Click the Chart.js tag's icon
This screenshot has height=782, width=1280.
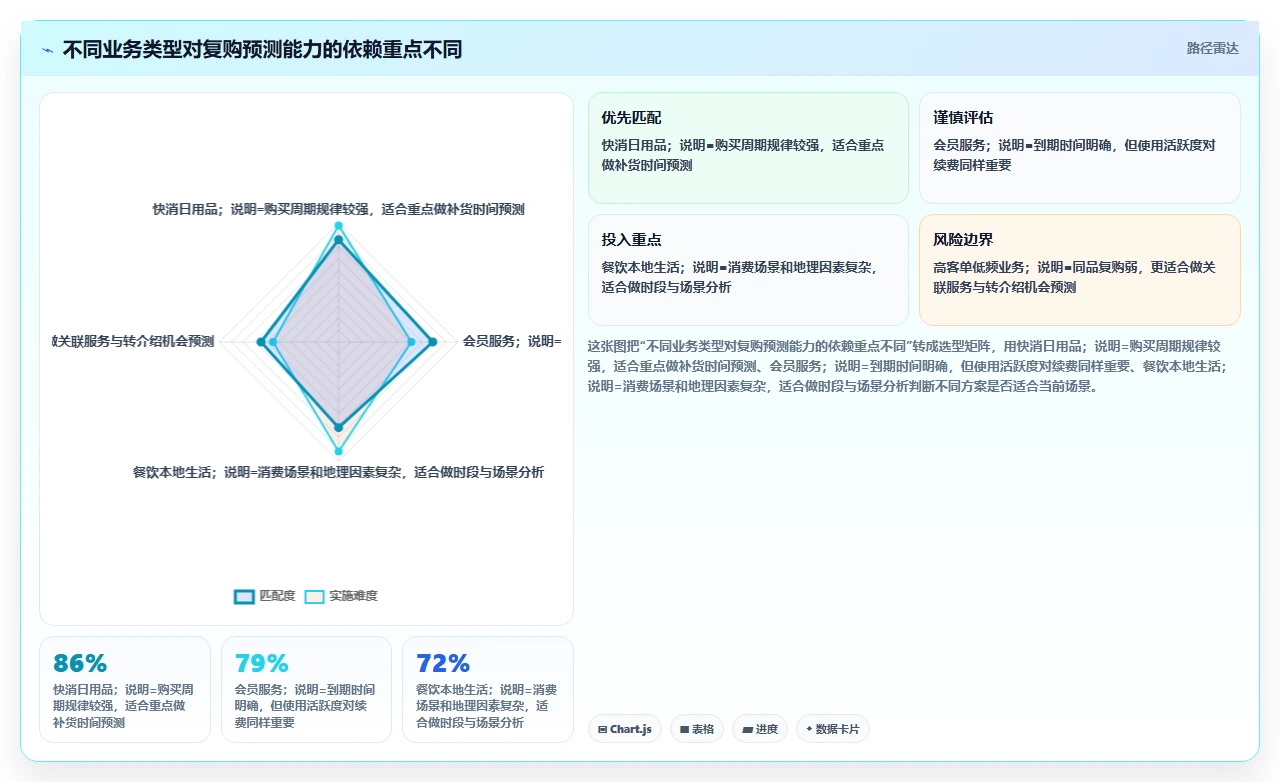point(602,729)
